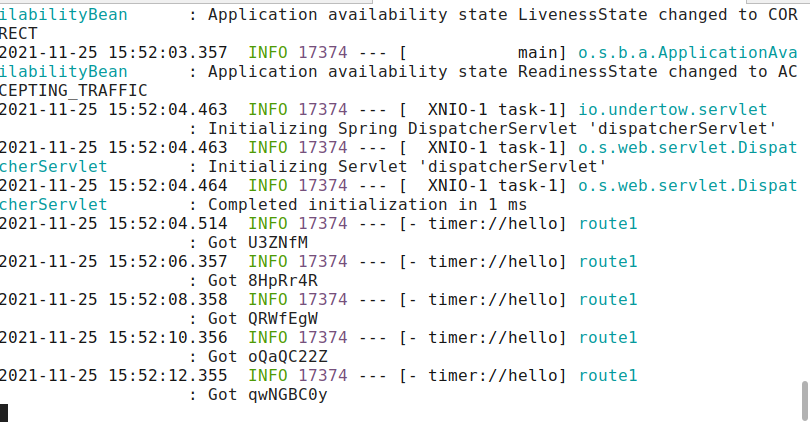This screenshot has height=422, width=810.
Task: Click the 'io.undertow.servlet' logger name
Action: pyautogui.click(x=673, y=110)
